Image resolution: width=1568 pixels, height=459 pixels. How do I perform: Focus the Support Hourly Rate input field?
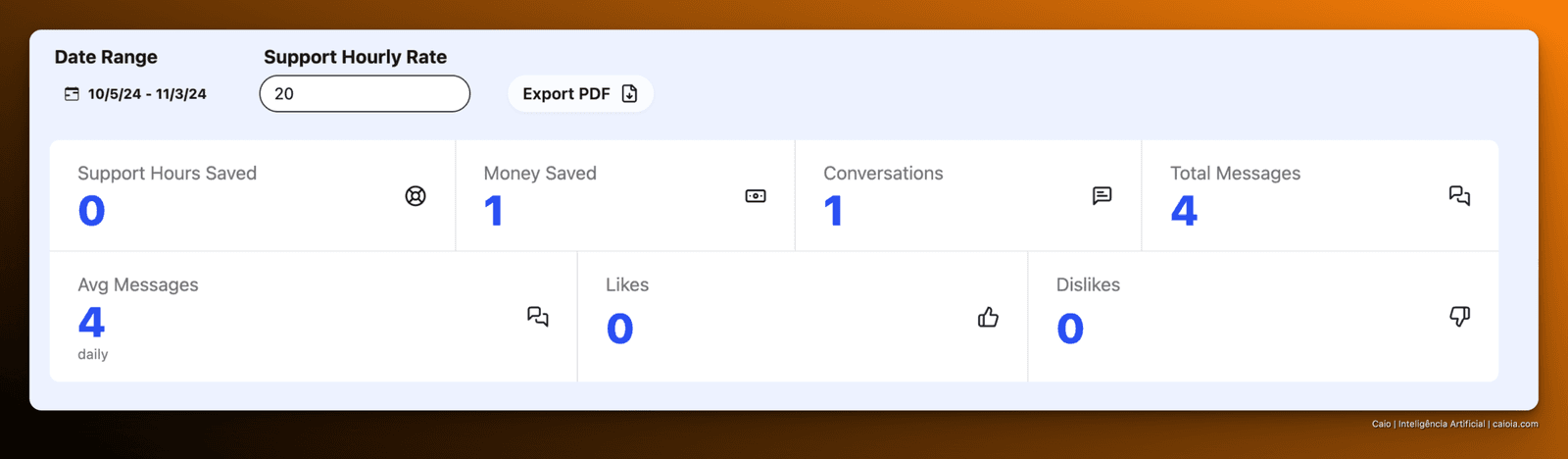coord(365,94)
